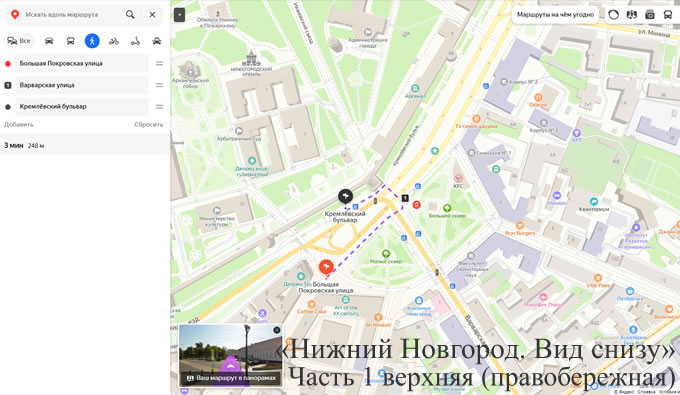The height and width of the screenshot is (395, 680).
Task: Click 'Добавить' to add a waypoint
Action: (19, 124)
